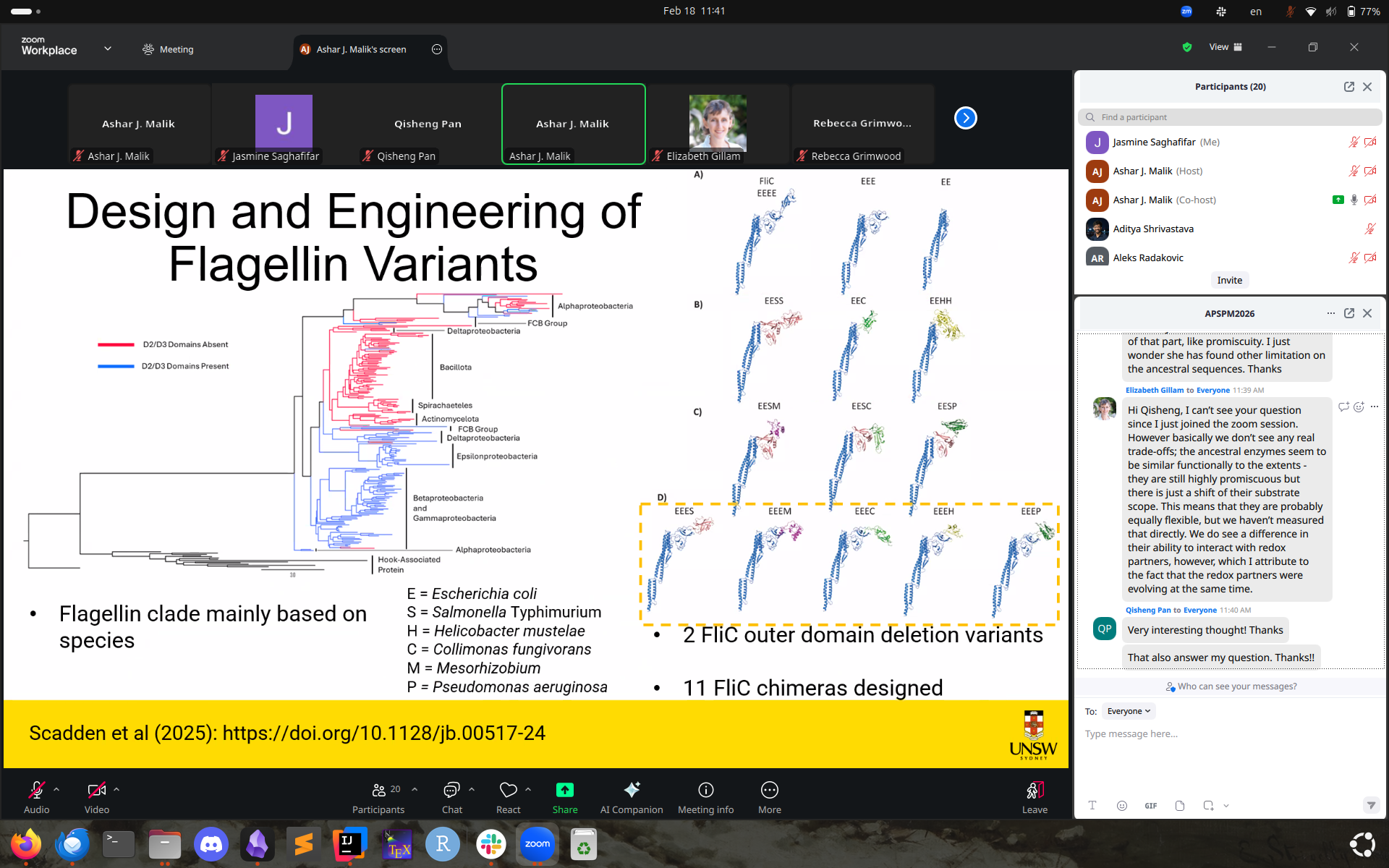Click the GIF button in chat
1389x868 pixels.
(x=1150, y=806)
